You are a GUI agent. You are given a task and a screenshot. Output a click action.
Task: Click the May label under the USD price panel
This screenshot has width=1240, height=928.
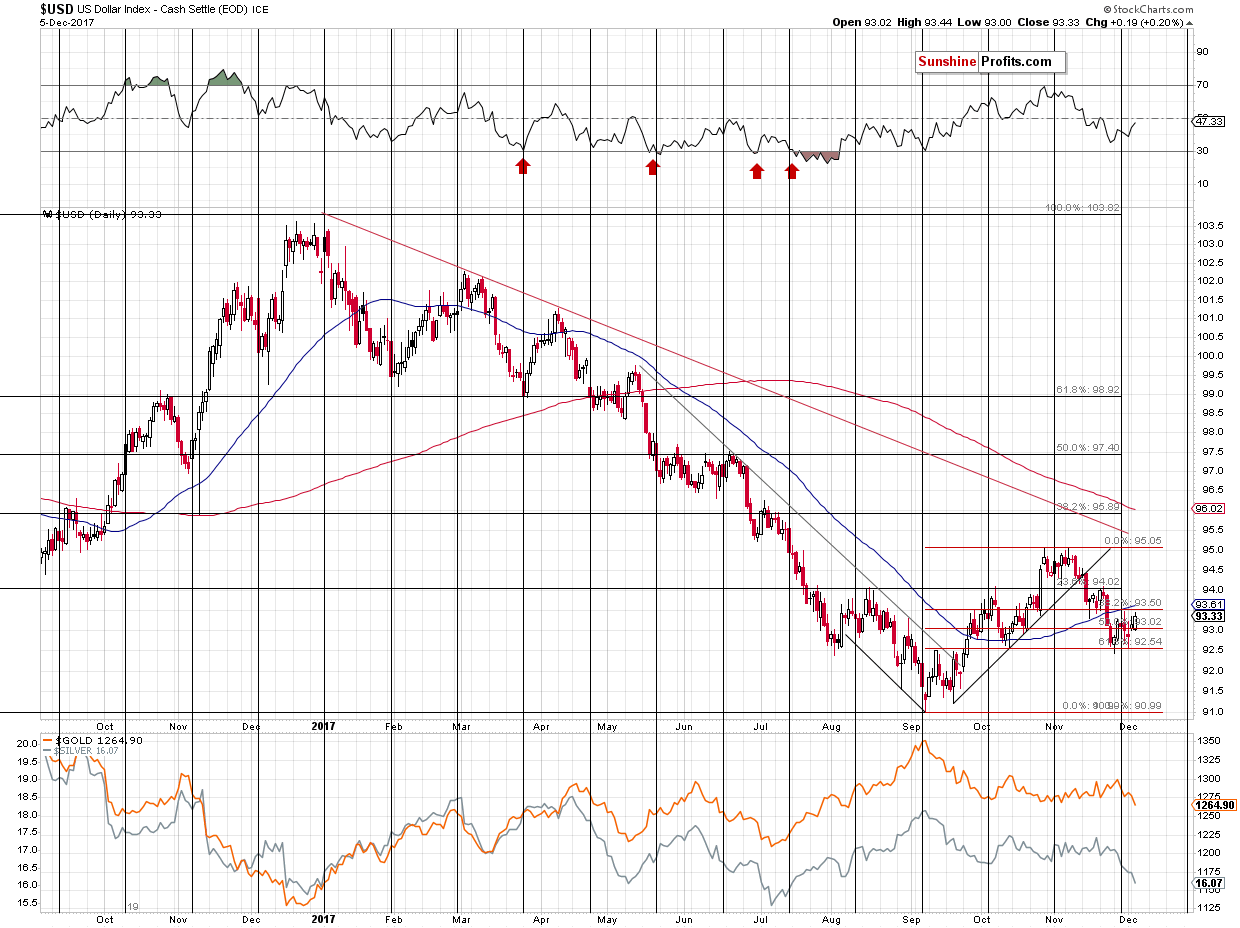point(608,726)
